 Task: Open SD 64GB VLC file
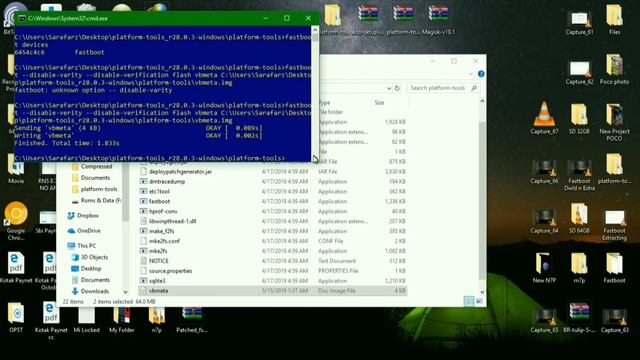579,218
